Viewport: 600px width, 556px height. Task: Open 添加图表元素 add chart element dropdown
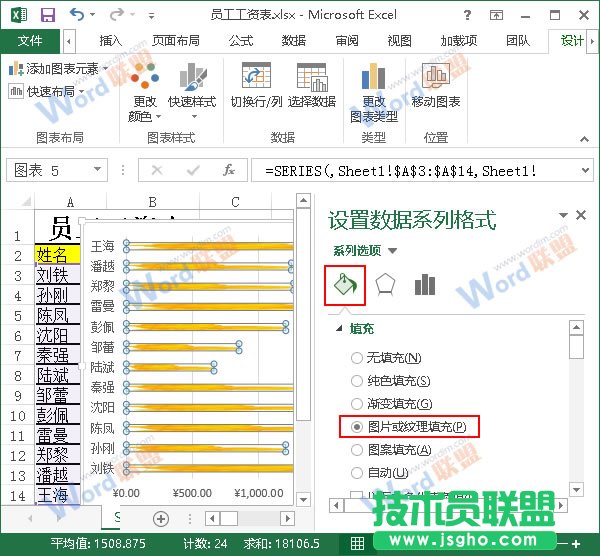[x=58, y=69]
